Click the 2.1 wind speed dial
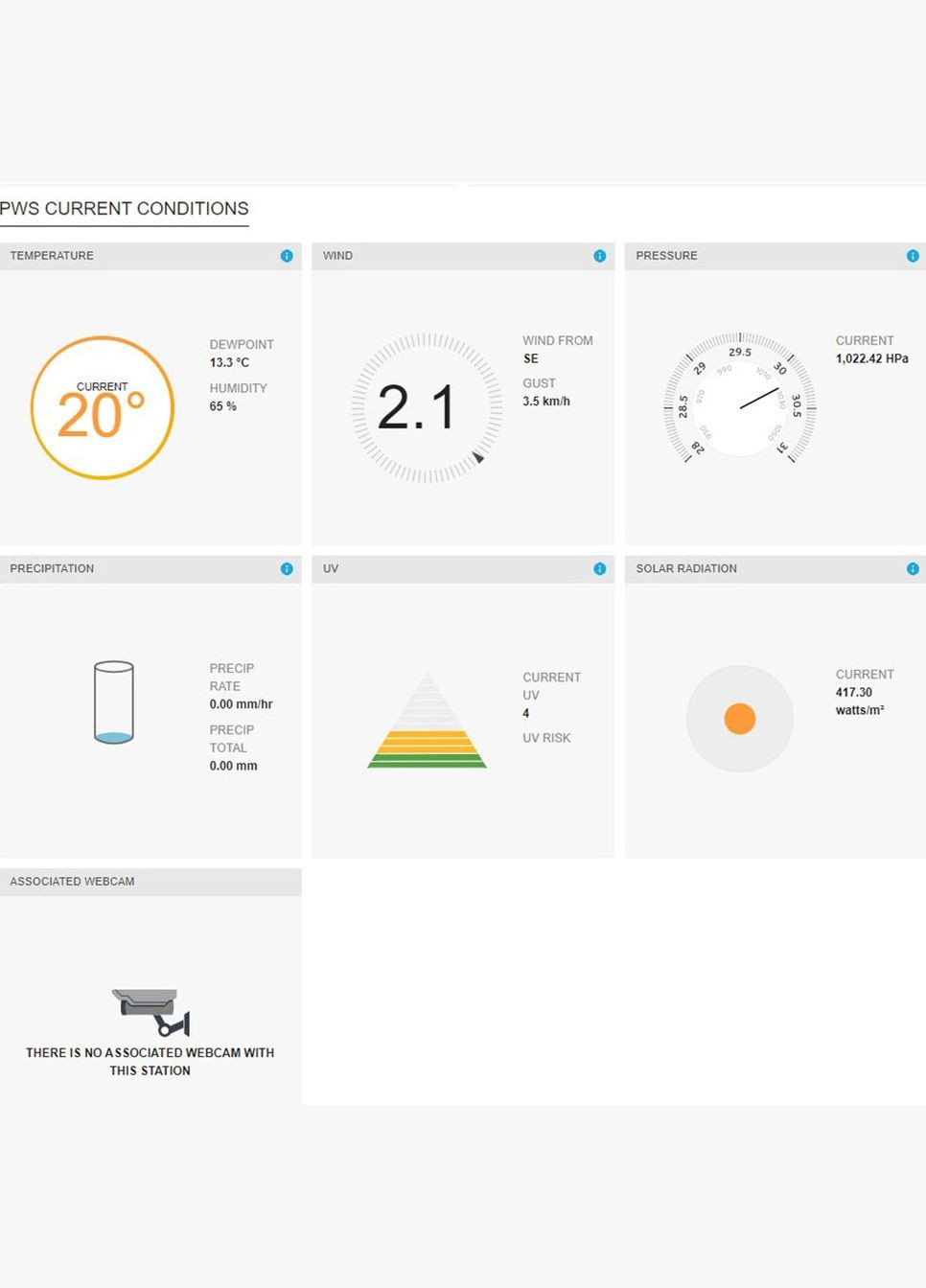Screen dimensions: 926x1288 tap(417, 407)
